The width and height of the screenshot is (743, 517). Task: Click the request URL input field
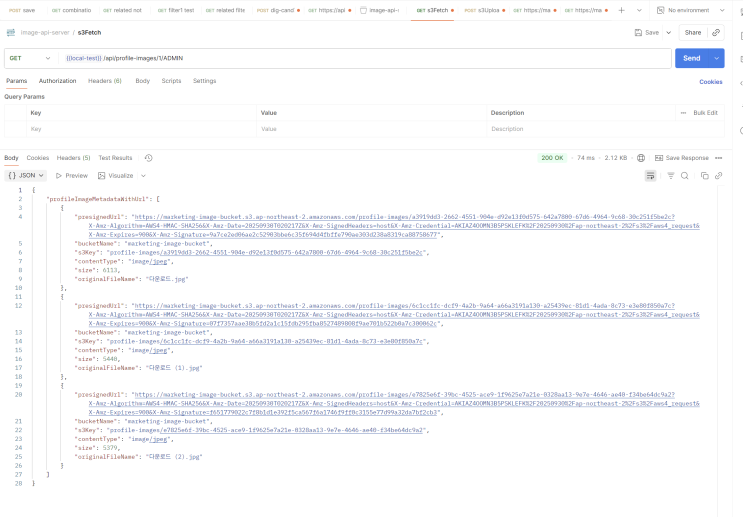(365, 58)
